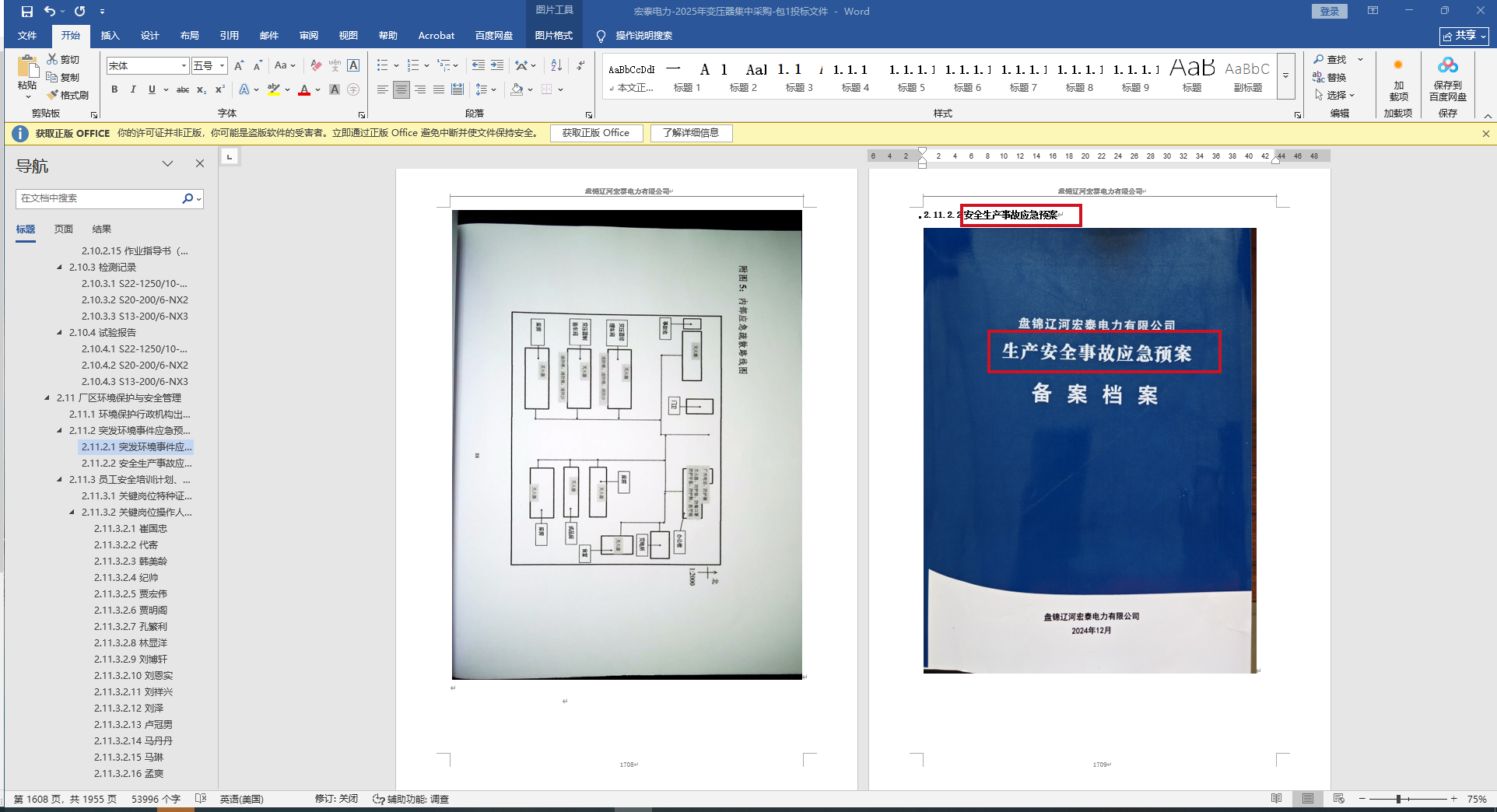Open the change case Aa dropdown
This screenshot has width=1497, height=812.
coord(285,66)
